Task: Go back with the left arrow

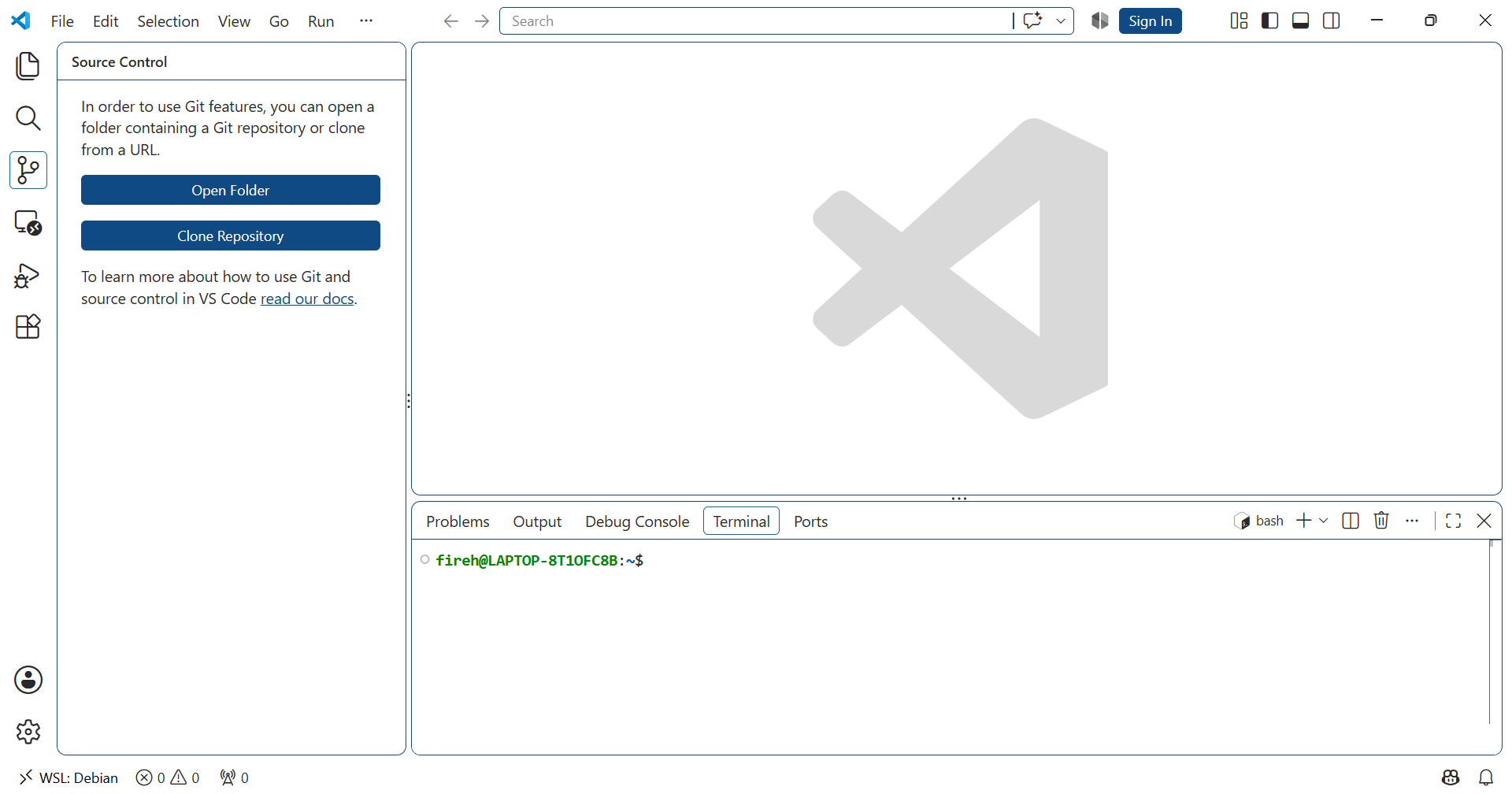Action: (x=450, y=21)
